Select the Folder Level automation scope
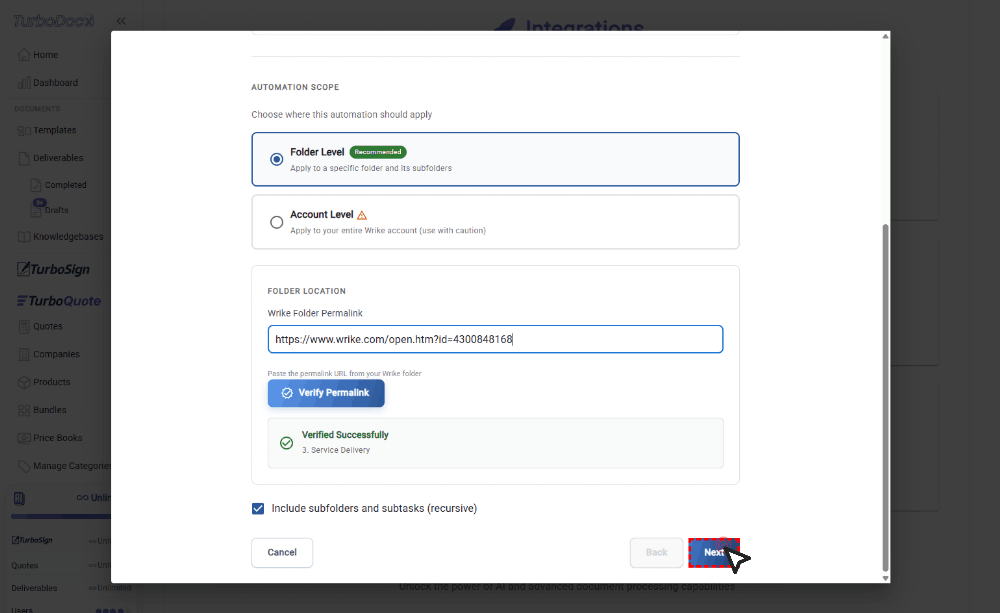The width and height of the screenshot is (1000, 613). (276, 158)
